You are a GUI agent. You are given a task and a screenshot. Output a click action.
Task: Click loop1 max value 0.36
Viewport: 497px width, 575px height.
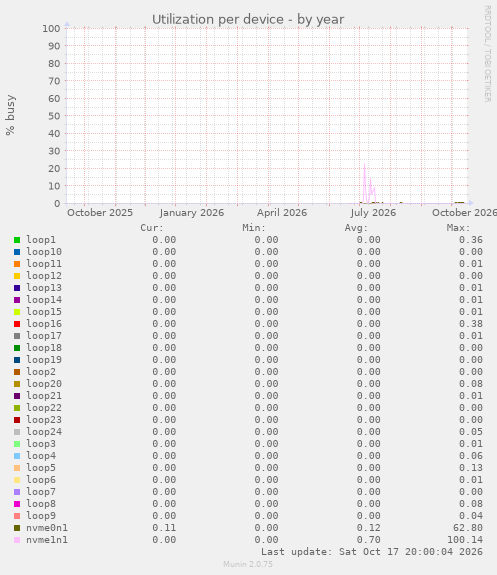coord(471,240)
